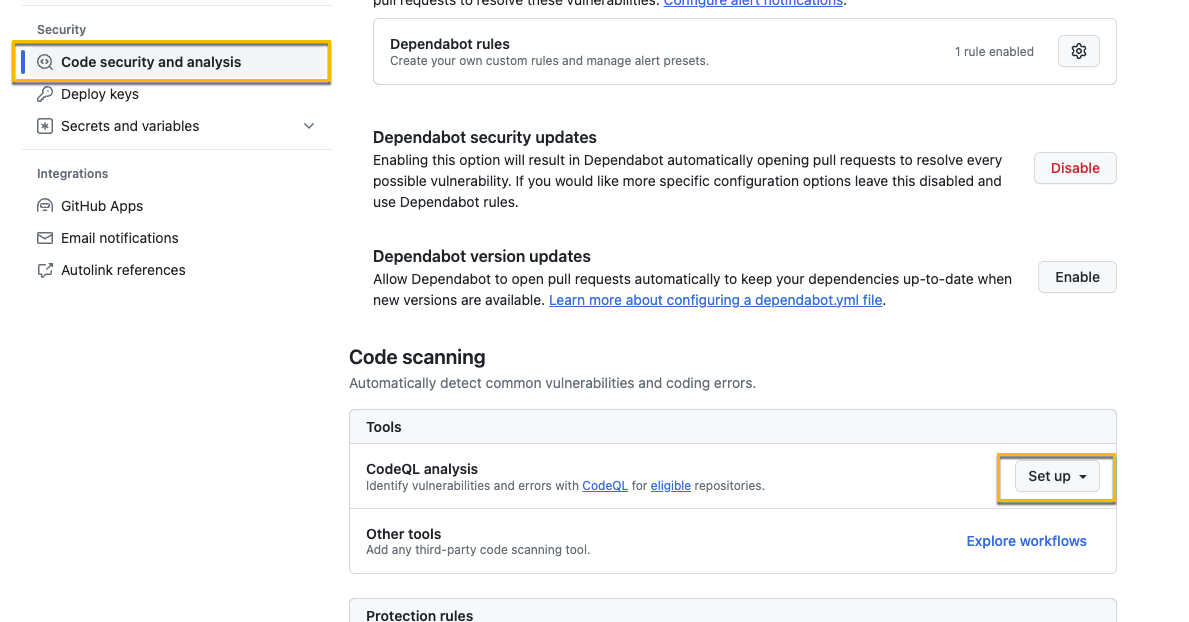Expand the Secrets and variables chevron
The height and width of the screenshot is (622, 1189).
(309, 126)
